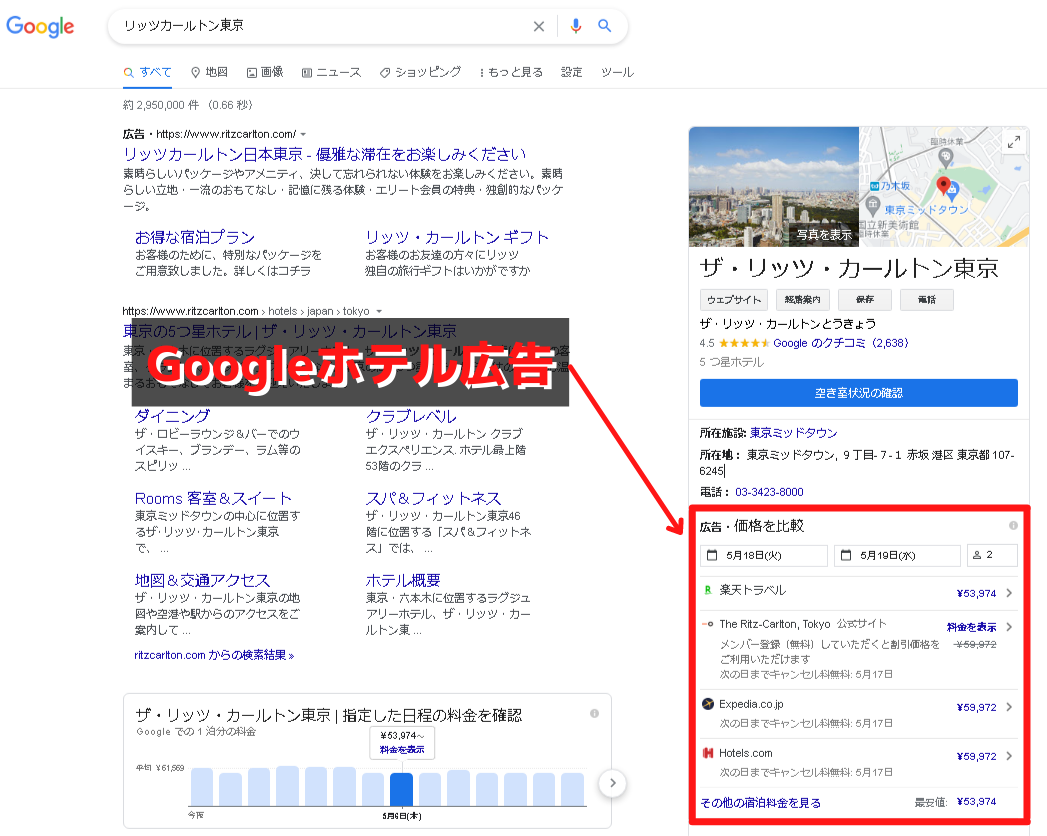The height and width of the screenshot is (836, 1047).
Task: Expand the Ritz-Carlton 公式サイト row chevron
Action: (1009, 627)
